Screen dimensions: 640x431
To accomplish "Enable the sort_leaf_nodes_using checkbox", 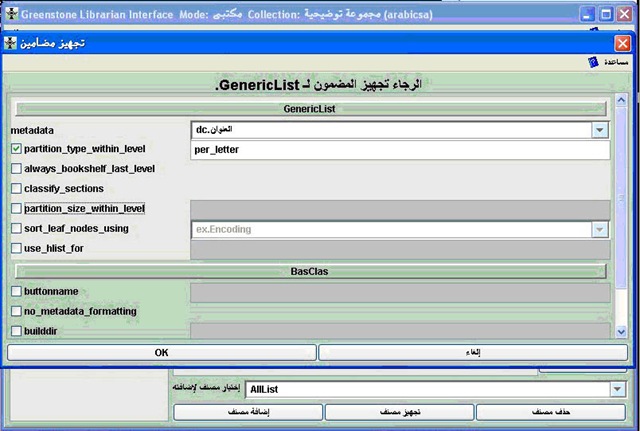I will pos(16,228).
